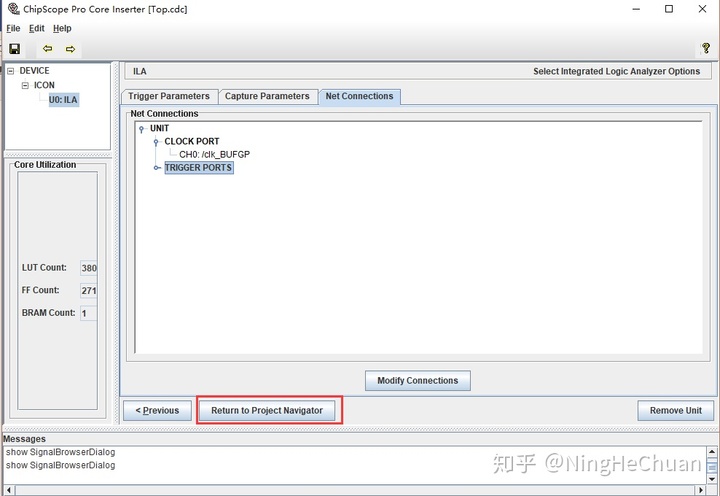The image size is (720, 496).
Task: Click the LUT Count value field
Action: pyautogui.click(x=89, y=268)
